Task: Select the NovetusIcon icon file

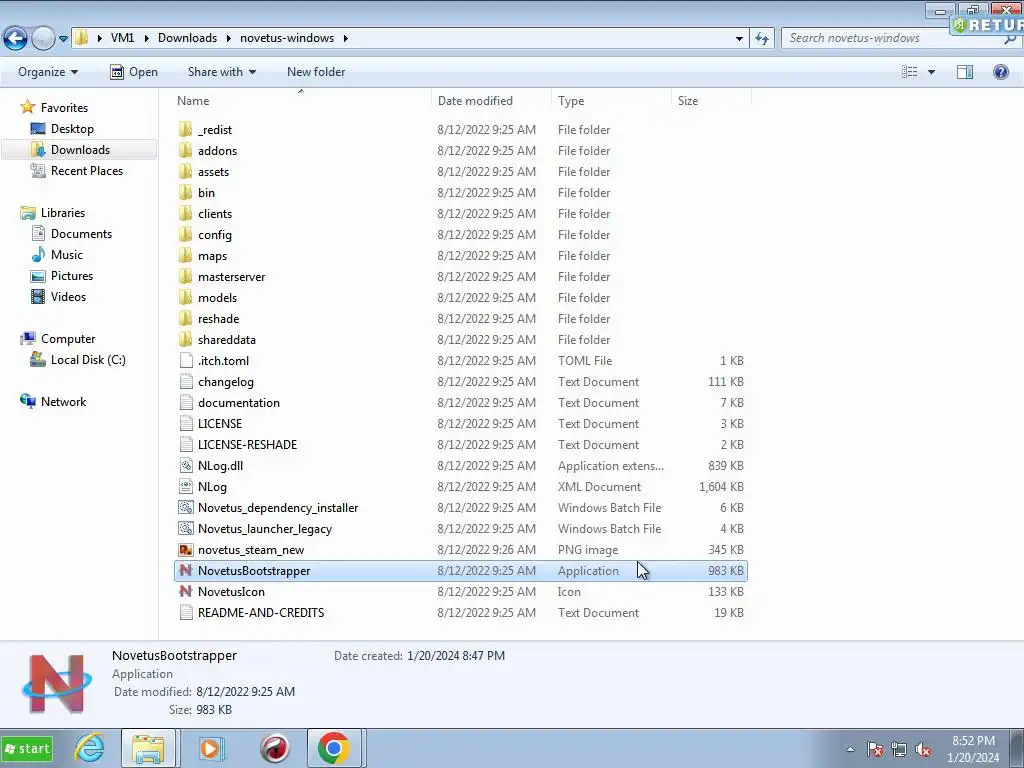Action: coord(185,591)
